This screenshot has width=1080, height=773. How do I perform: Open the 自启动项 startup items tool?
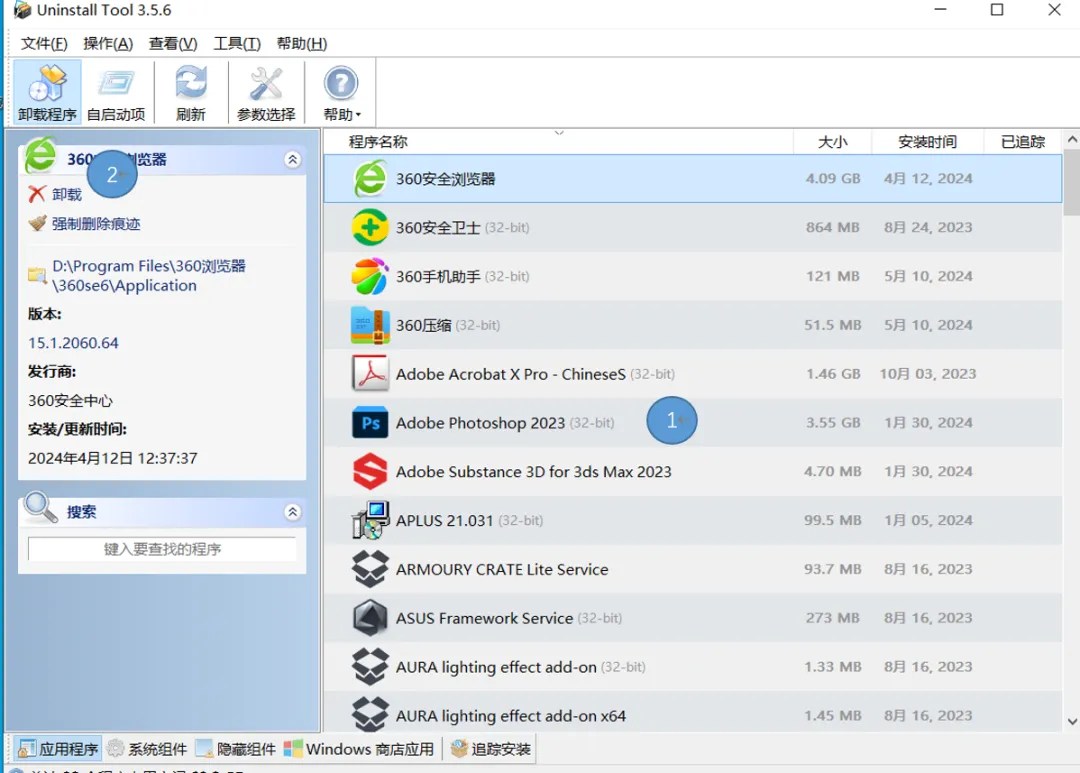click(x=116, y=92)
